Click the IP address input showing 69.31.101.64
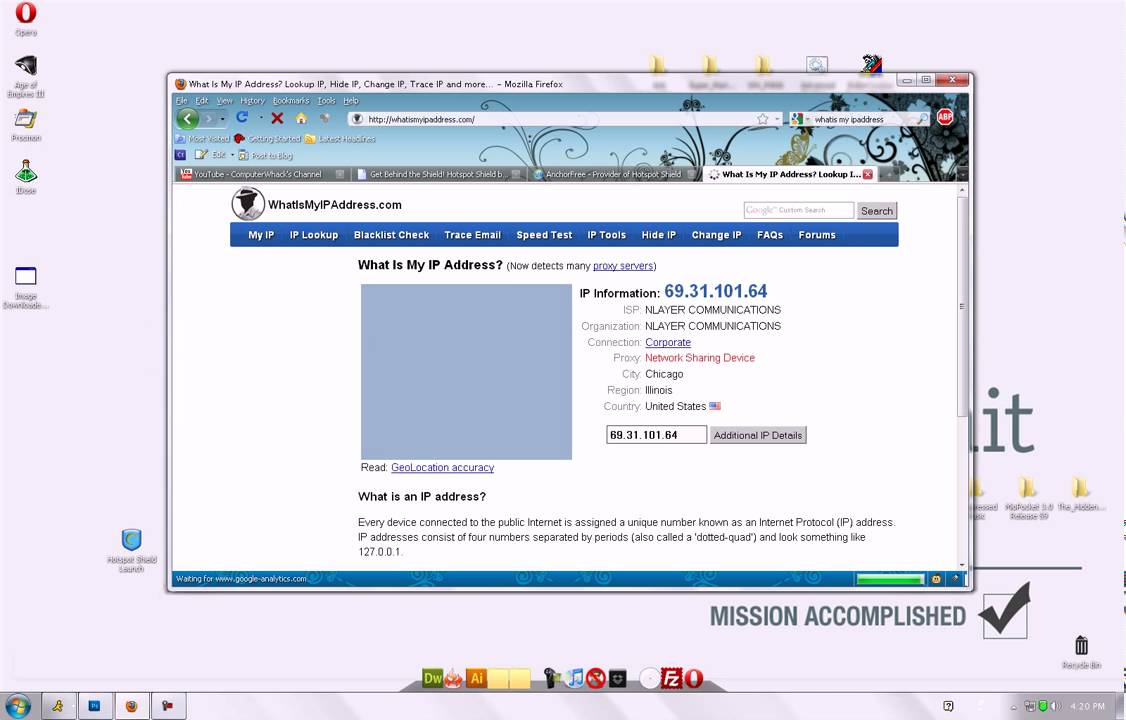Image resolution: width=1126 pixels, height=720 pixels. point(656,435)
